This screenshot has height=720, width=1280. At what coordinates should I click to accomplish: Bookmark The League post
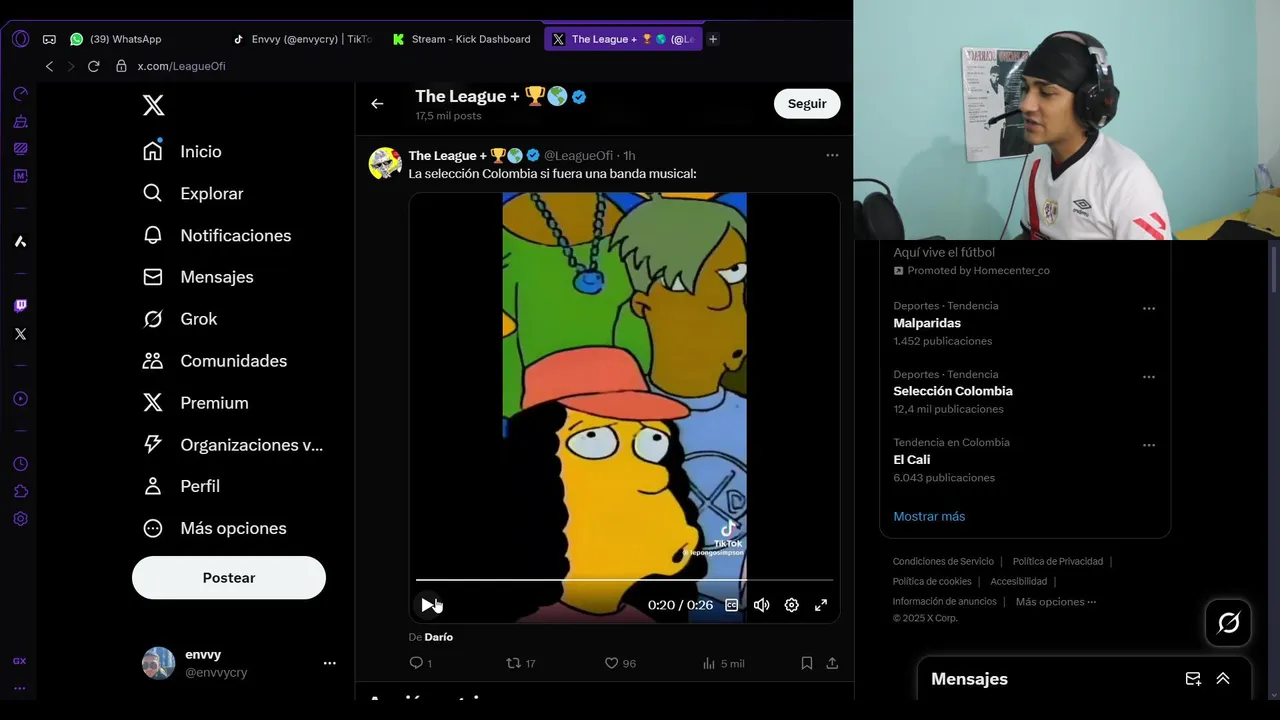(x=807, y=663)
